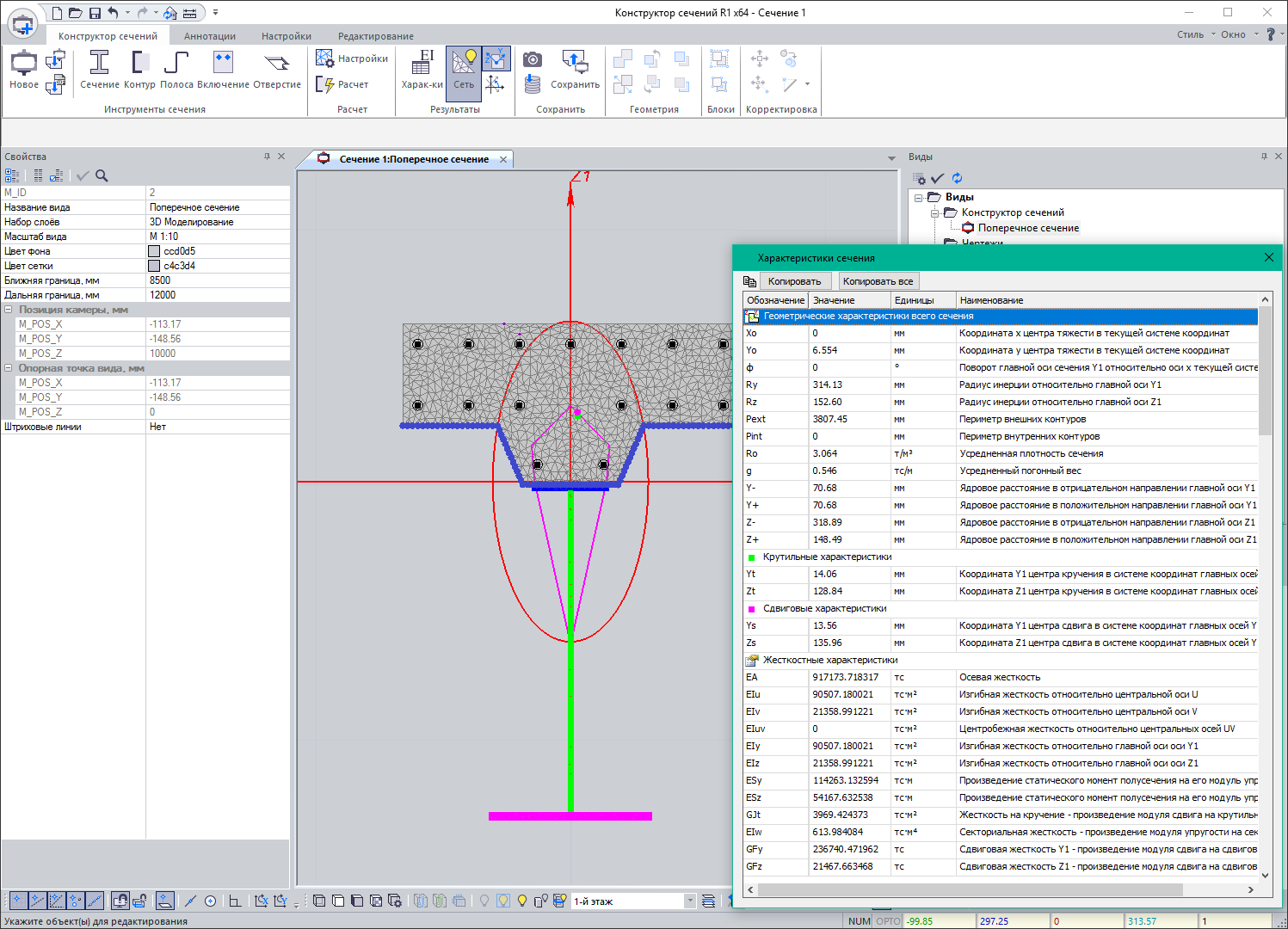Switch to the Аннотации ribbon tab
The height and width of the screenshot is (929, 1288).
(209, 36)
